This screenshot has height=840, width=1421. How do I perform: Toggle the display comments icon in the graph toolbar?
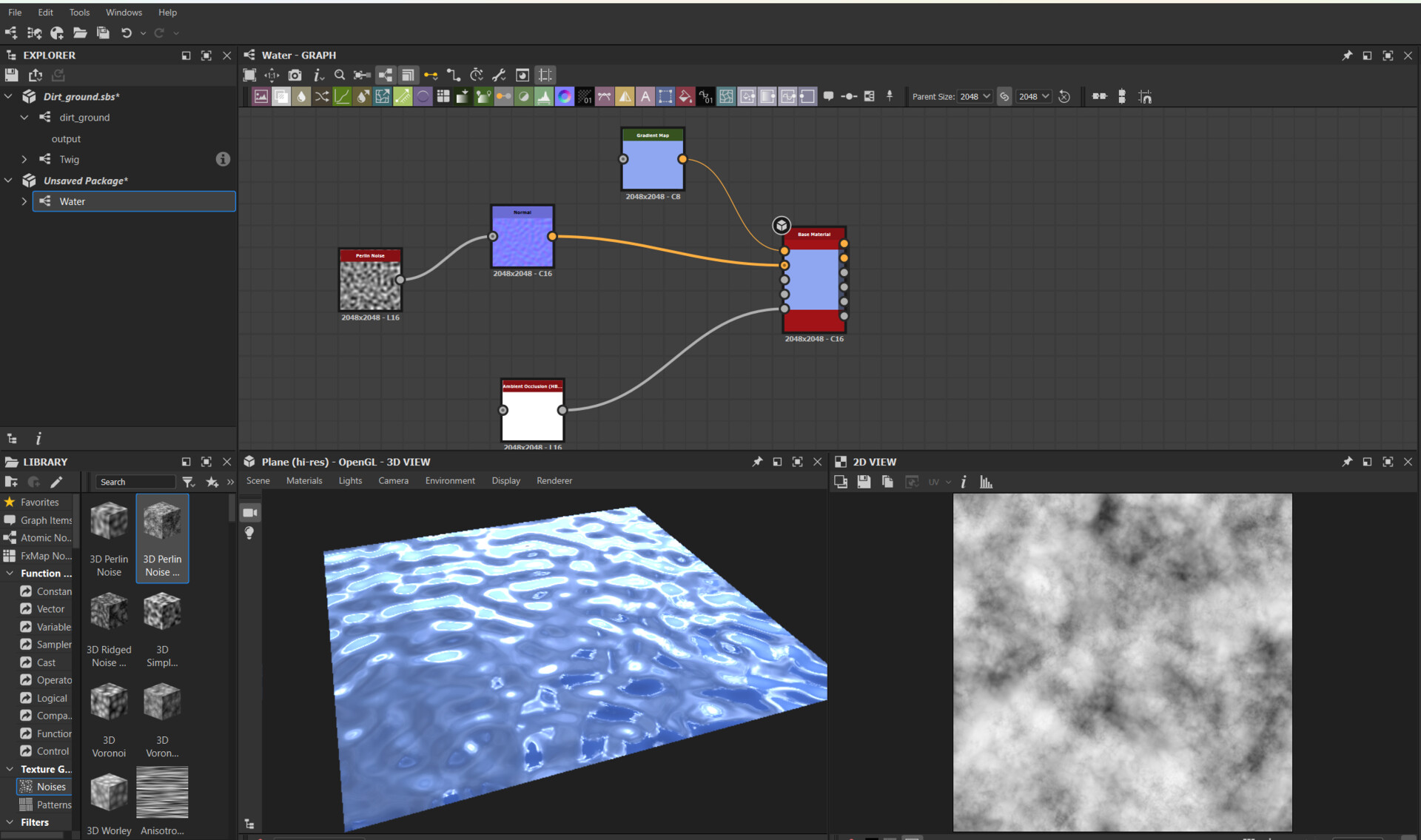click(828, 96)
